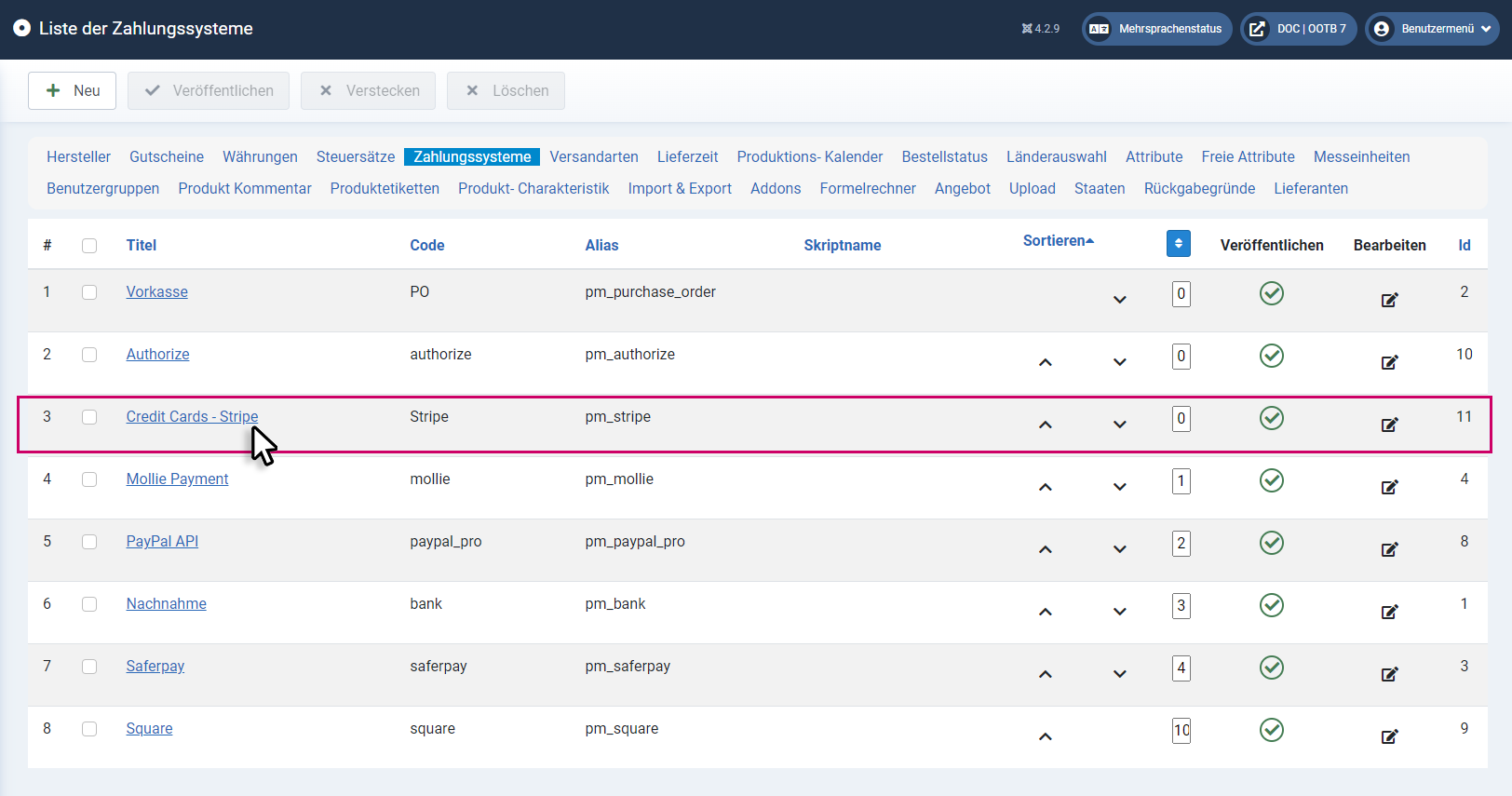Open the Benutzermenü dropdown
The width and height of the screenshot is (1512, 796).
click(1432, 29)
